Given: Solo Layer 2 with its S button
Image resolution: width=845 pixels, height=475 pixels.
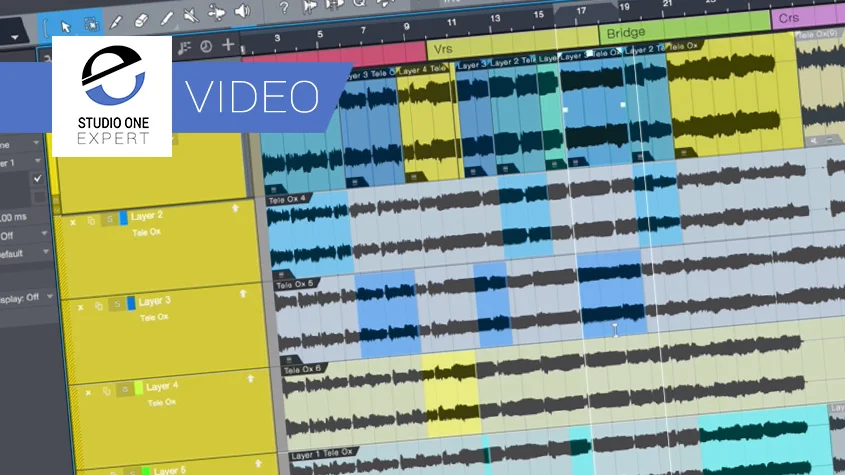Looking at the screenshot, I should (x=109, y=219).
